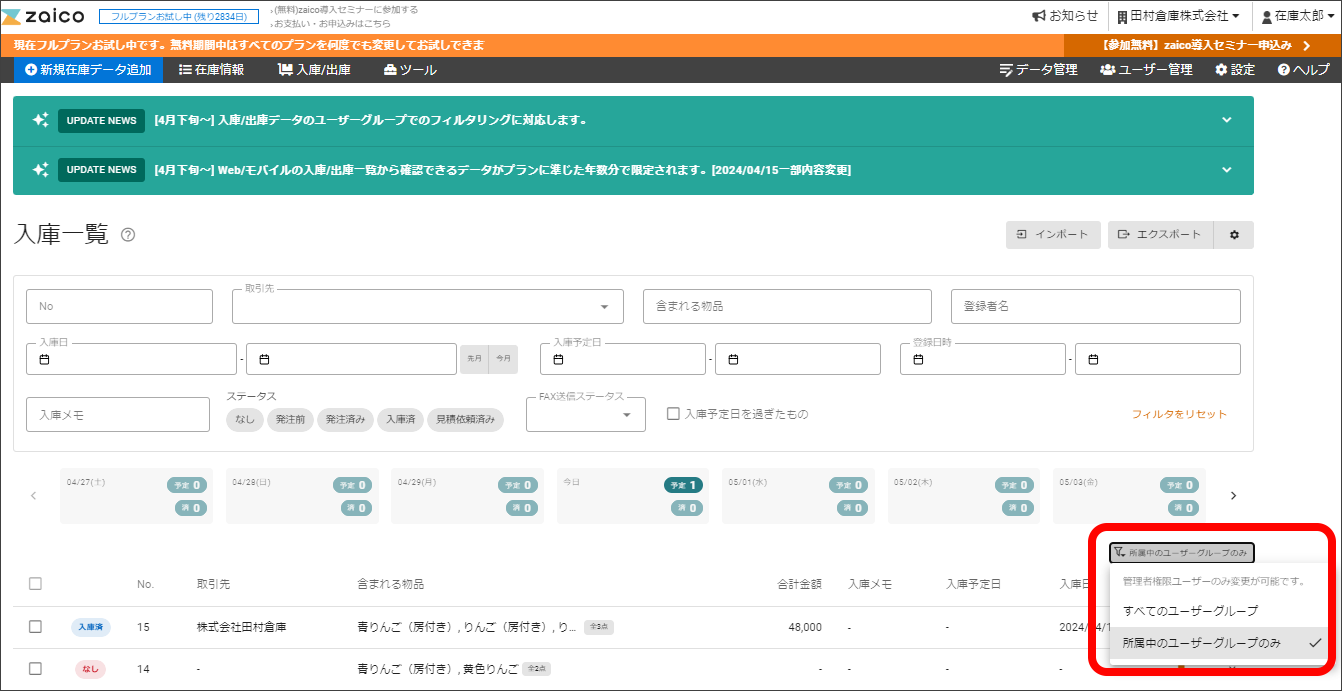Click the 48,000 total amount cell
This screenshot has width=1342, height=691.
coord(805,627)
